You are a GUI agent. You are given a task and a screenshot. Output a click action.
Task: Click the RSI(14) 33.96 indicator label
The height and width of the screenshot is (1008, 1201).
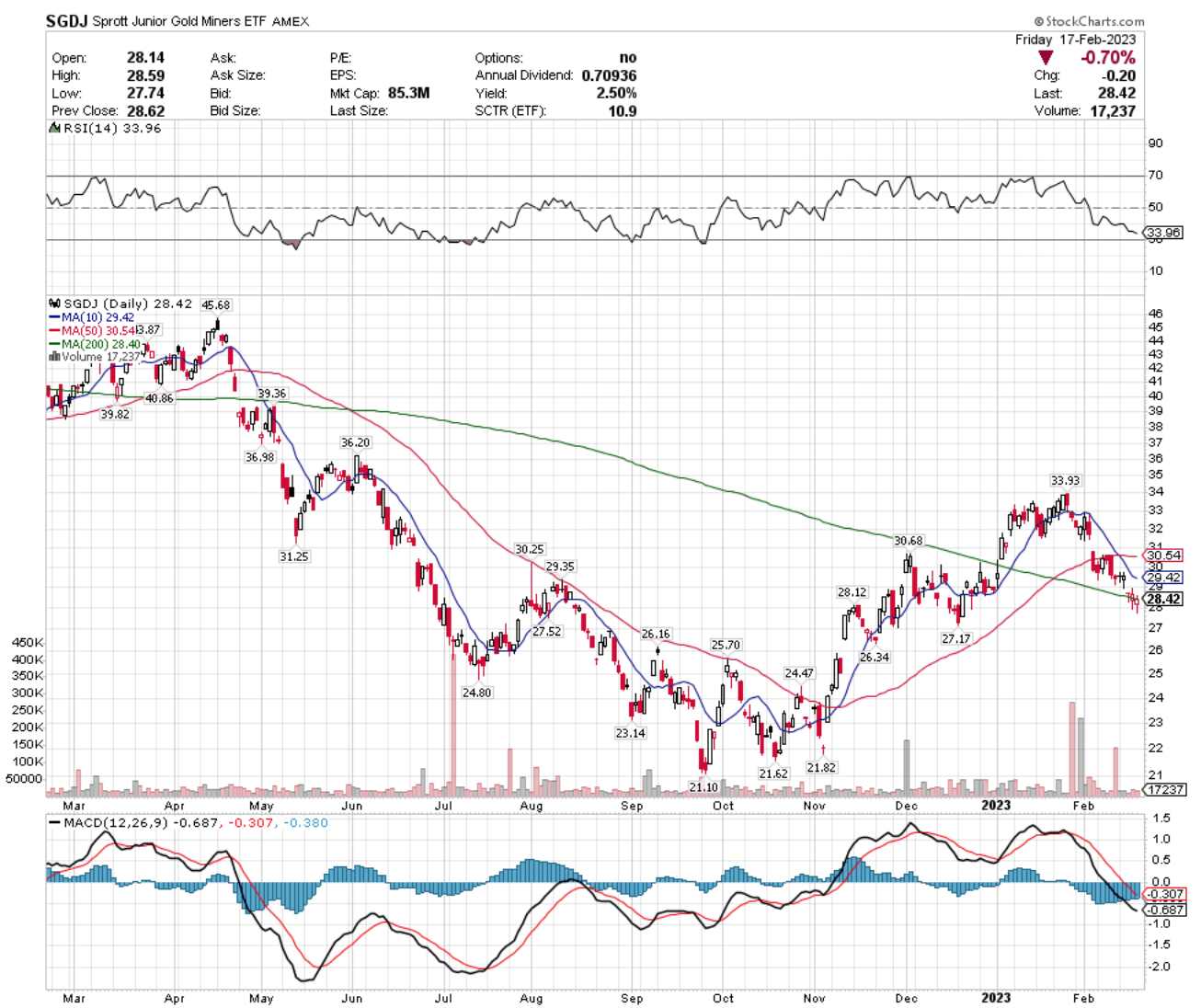(x=112, y=128)
